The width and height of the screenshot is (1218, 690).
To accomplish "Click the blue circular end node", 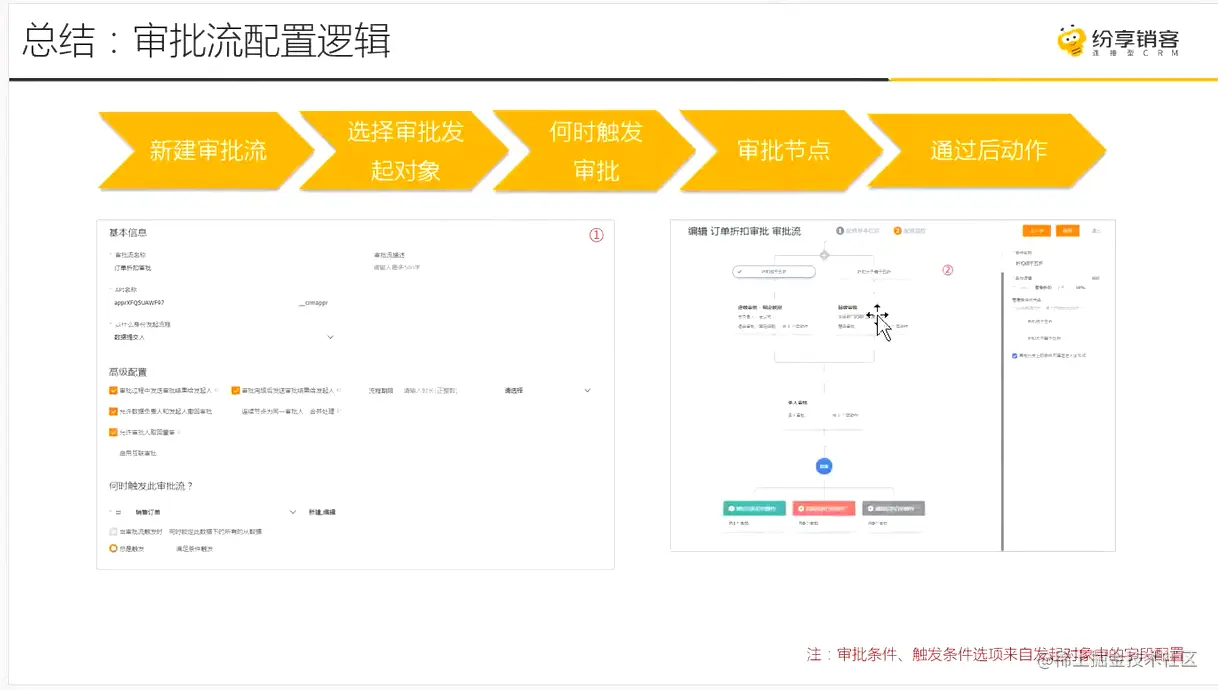I will [x=824, y=466].
